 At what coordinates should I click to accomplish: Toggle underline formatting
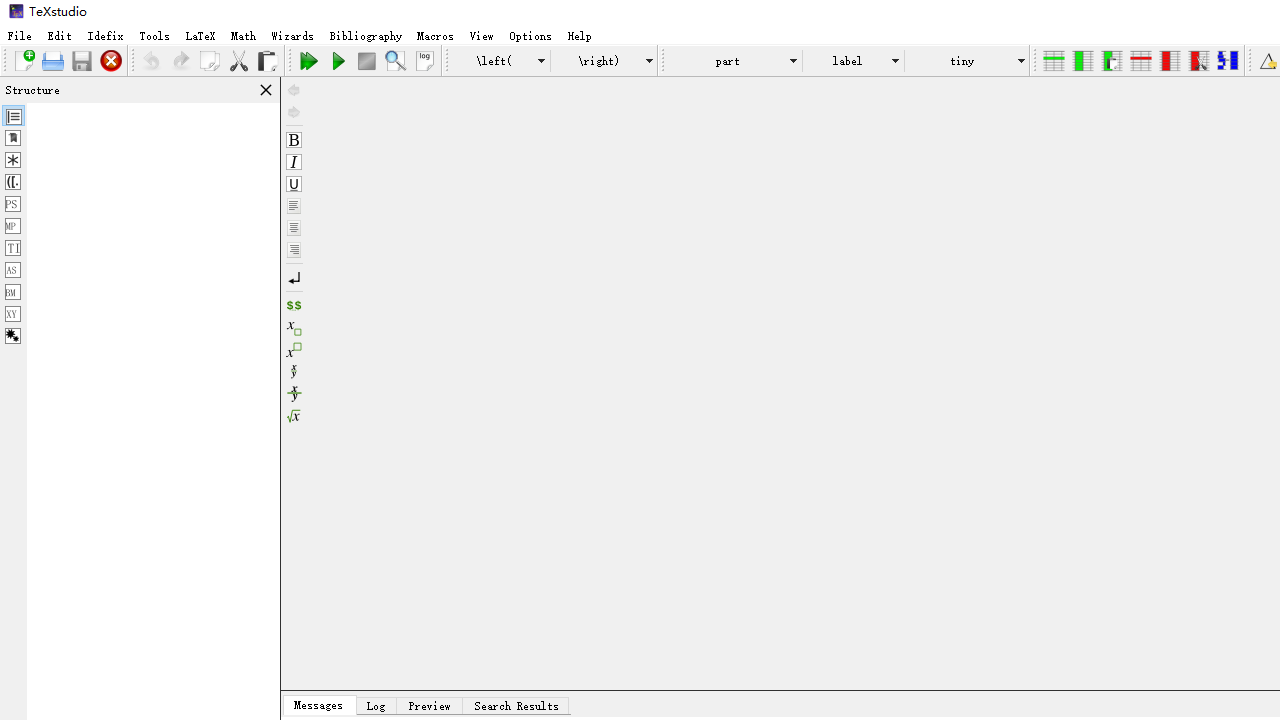pos(293,184)
